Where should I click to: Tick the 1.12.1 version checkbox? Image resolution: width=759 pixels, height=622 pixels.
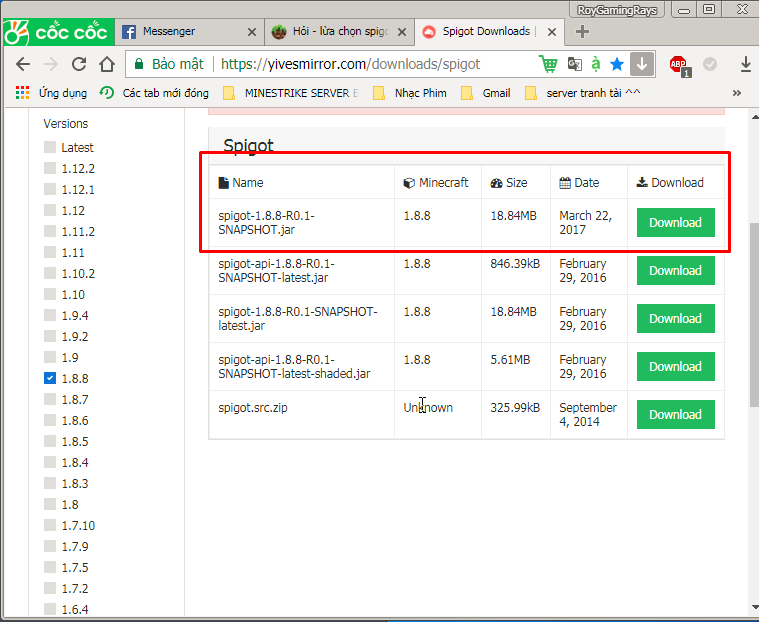click(x=50, y=189)
